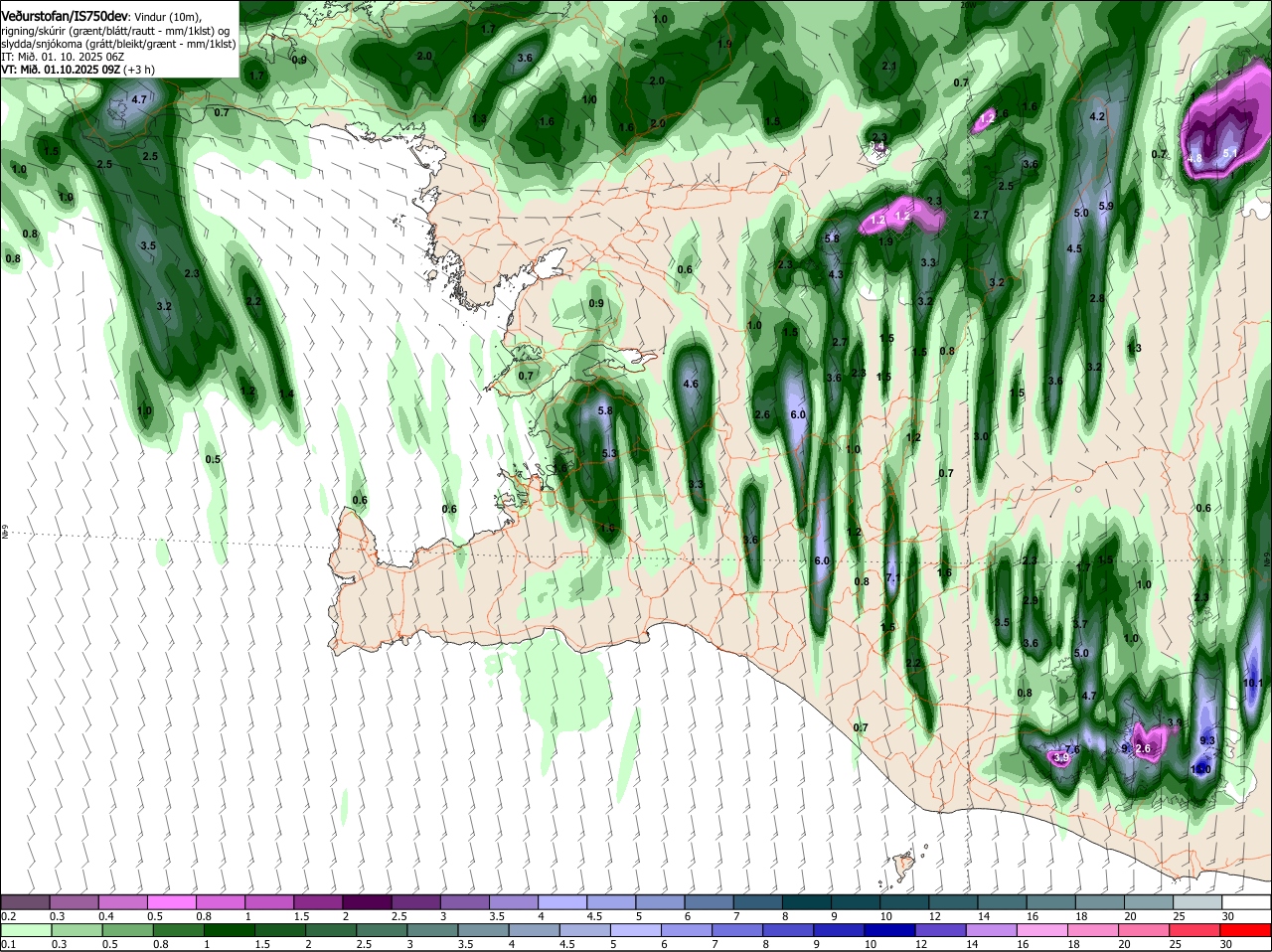The image size is (1272, 952).
Task: Click the 3.9 value in the pink patch
Action: 1060,758
